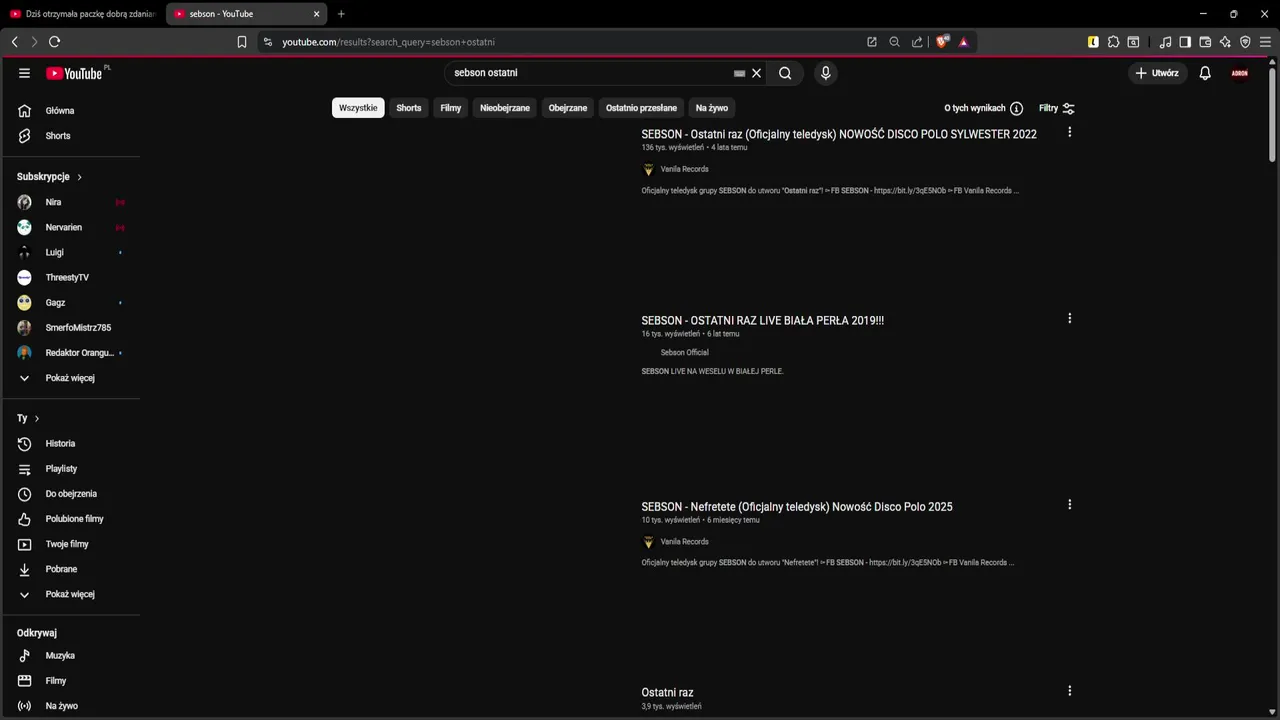This screenshot has width=1280, height=720.
Task: Clear the search field with the X
Action: [756, 73]
